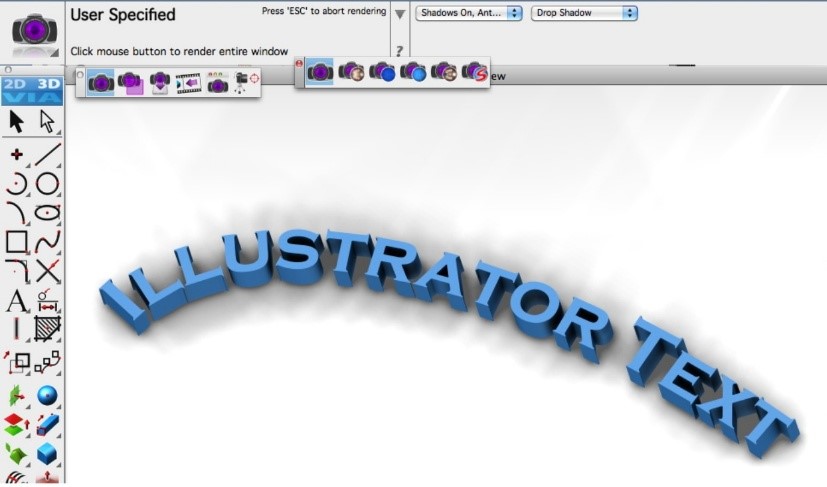
Task: Open the filmstrip animation render icon
Action: coord(188,83)
